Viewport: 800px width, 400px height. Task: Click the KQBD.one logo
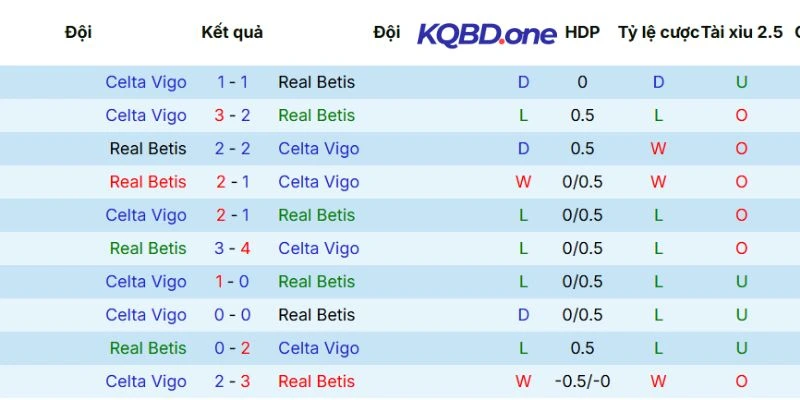click(x=486, y=34)
